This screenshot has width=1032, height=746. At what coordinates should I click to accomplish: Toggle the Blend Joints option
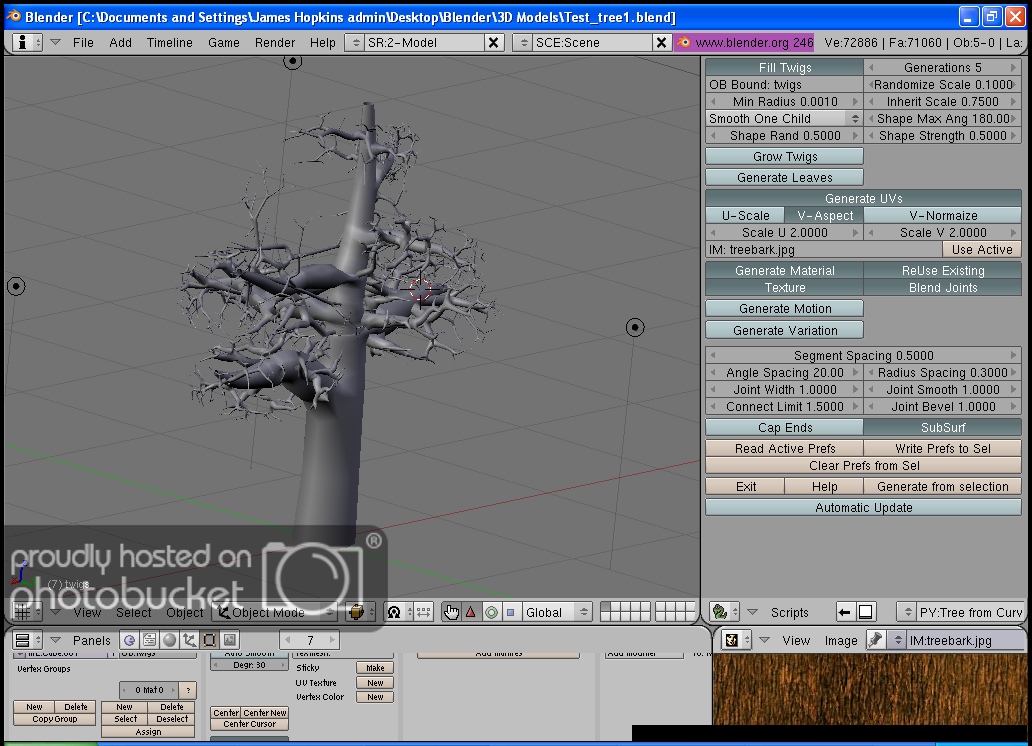pos(942,288)
